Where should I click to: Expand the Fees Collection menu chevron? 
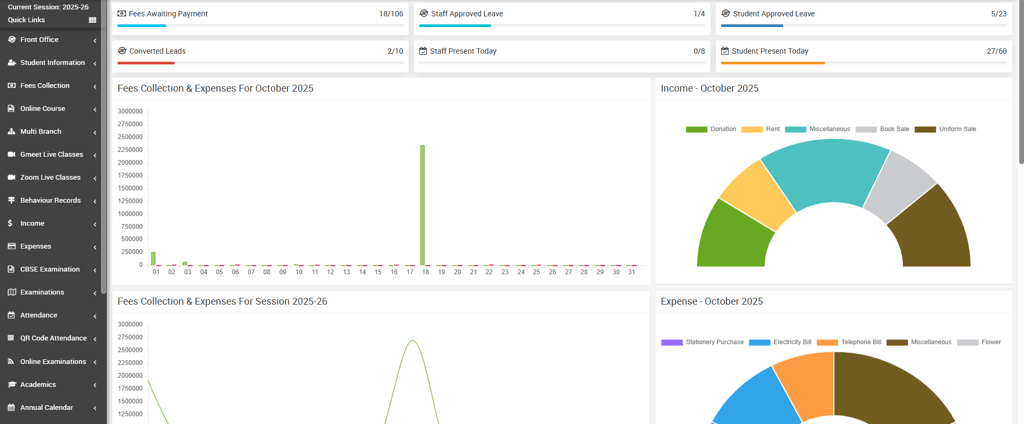point(95,86)
